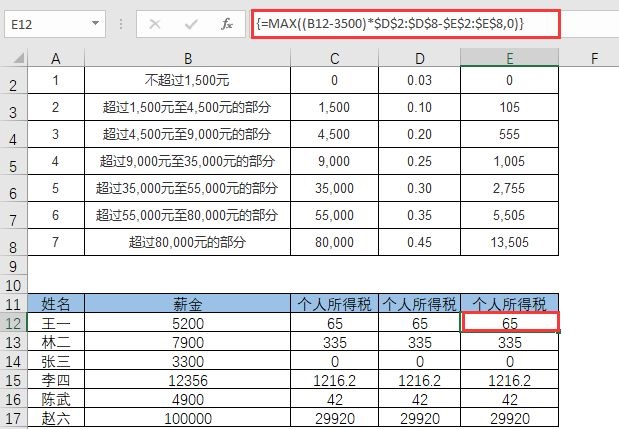The image size is (619, 429).
Task: Select row 2 header
Action: click(13, 81)
